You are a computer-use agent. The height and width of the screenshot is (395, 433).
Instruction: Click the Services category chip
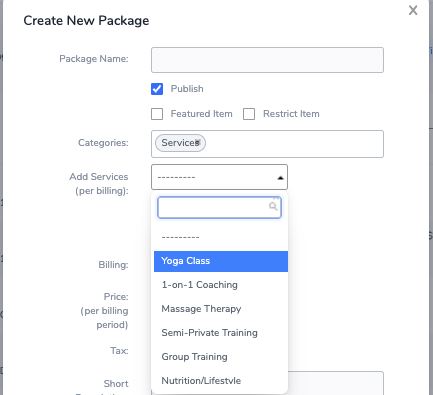point(180,143)
